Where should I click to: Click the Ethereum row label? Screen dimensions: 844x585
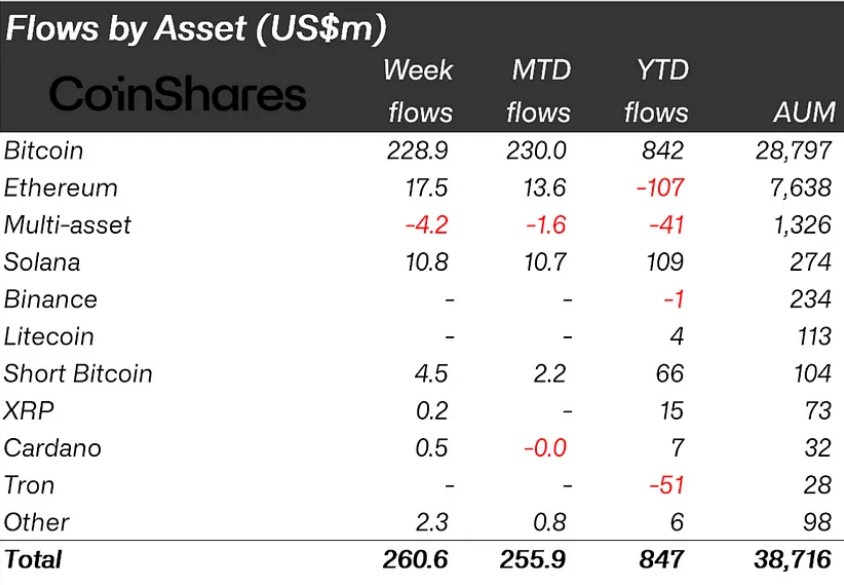(60, 188)
